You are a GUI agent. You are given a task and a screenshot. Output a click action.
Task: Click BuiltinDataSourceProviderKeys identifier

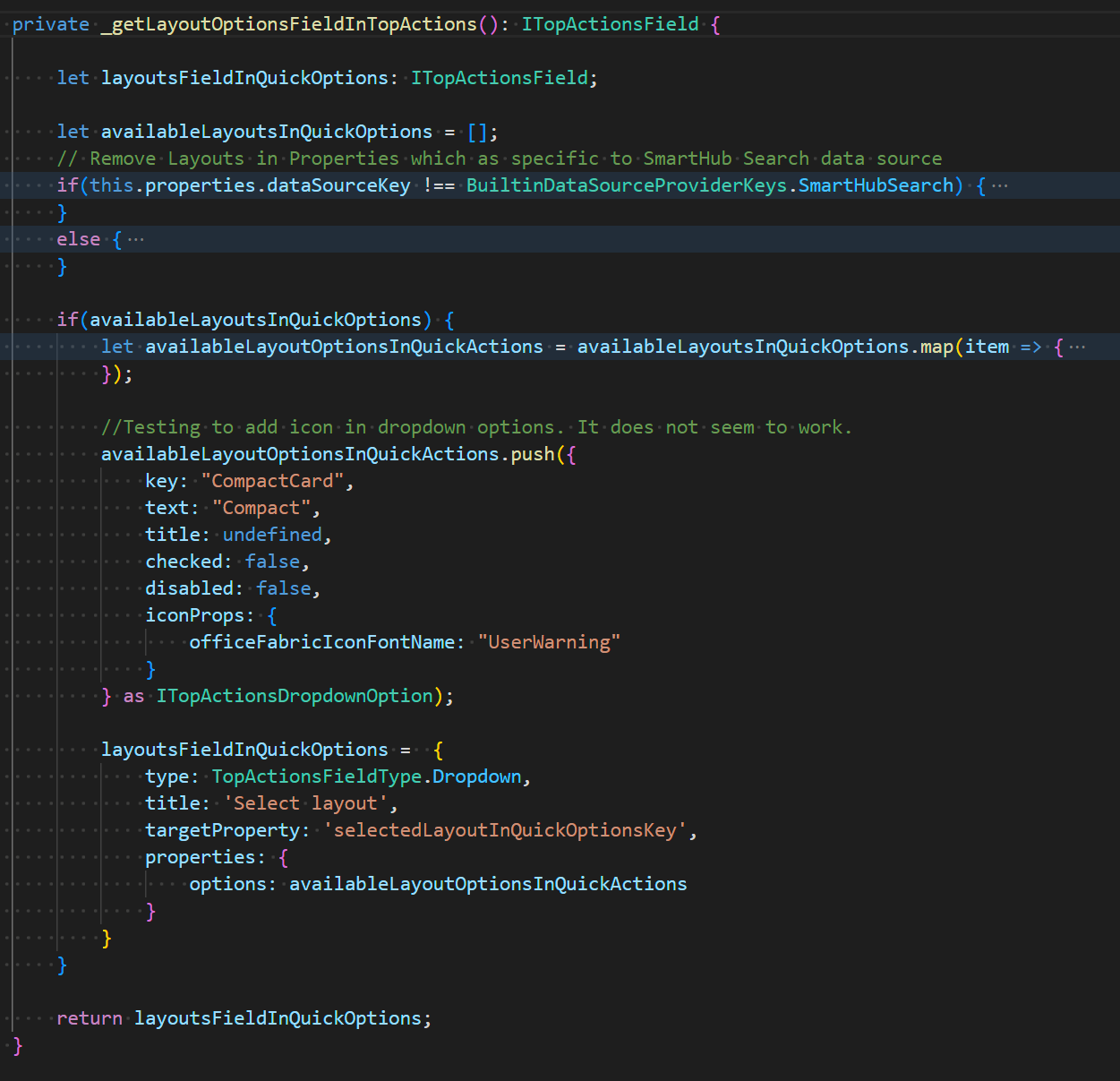[x=627, y=185]
